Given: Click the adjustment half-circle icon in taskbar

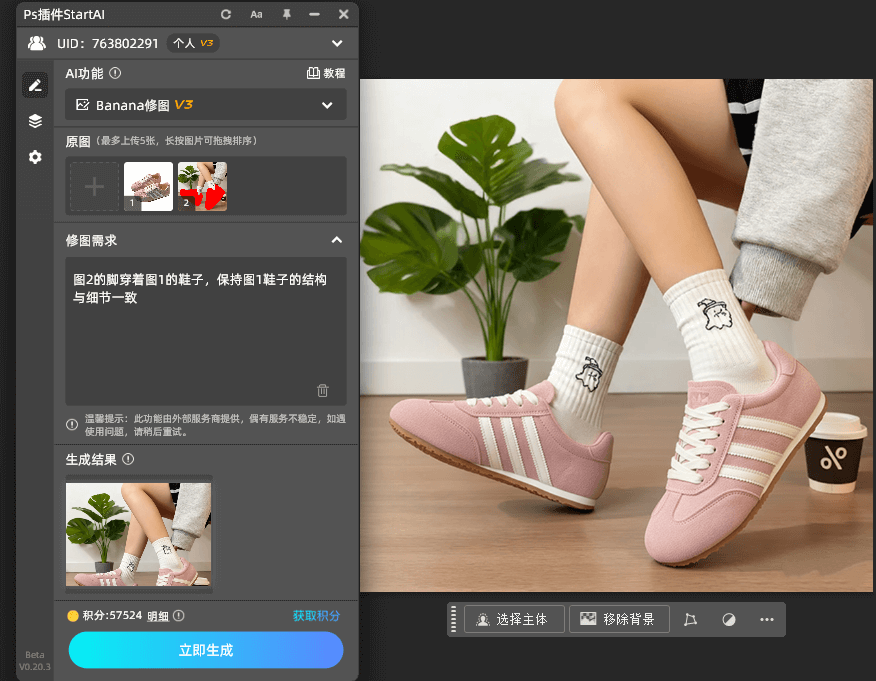Looking at the screenshot, I should pyautogui.click(x=729, y=620).
